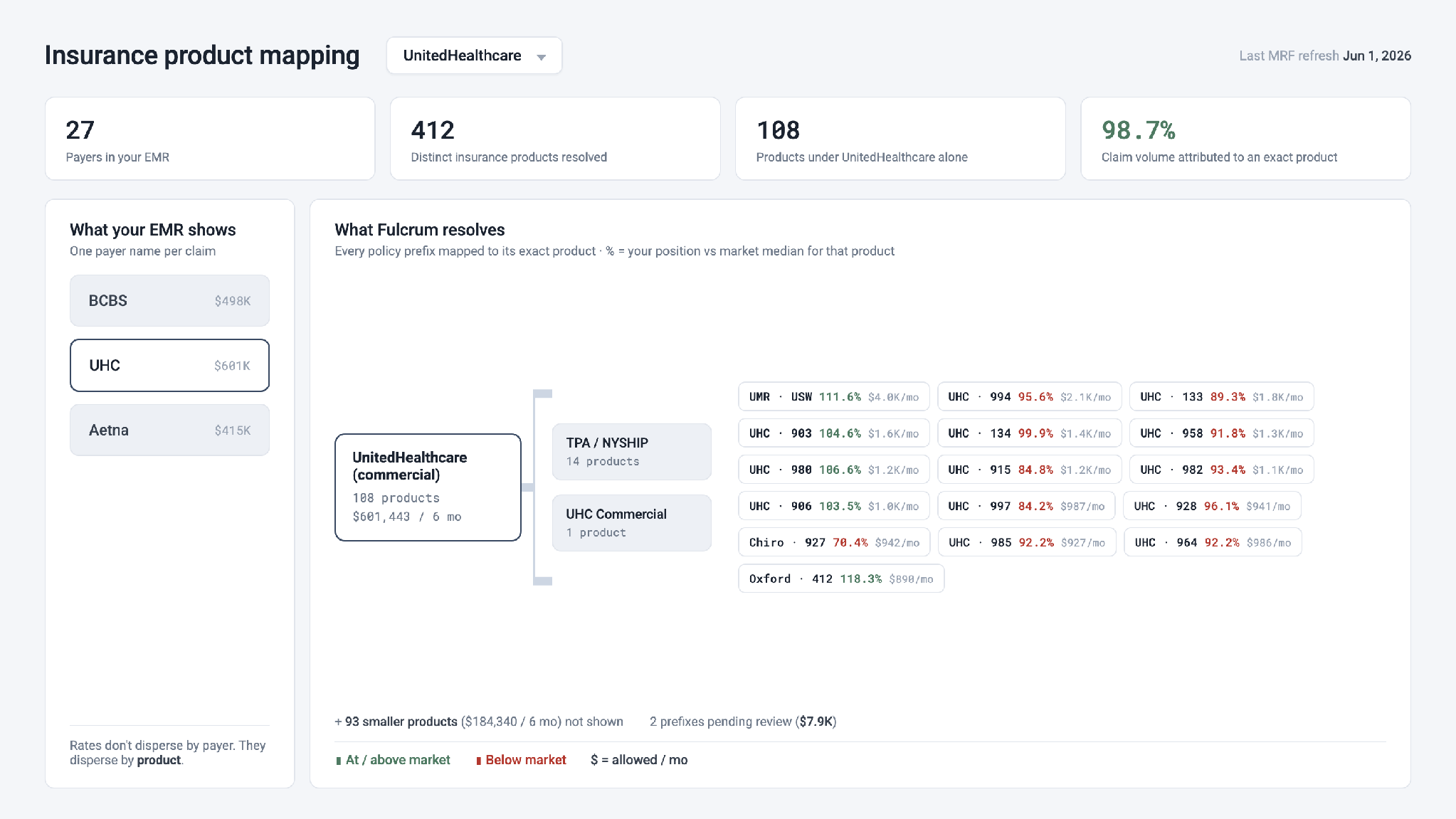Click the 98.7% claim volume card
The width and height of the screenshot is (1456, 819).
[1245, 139]
